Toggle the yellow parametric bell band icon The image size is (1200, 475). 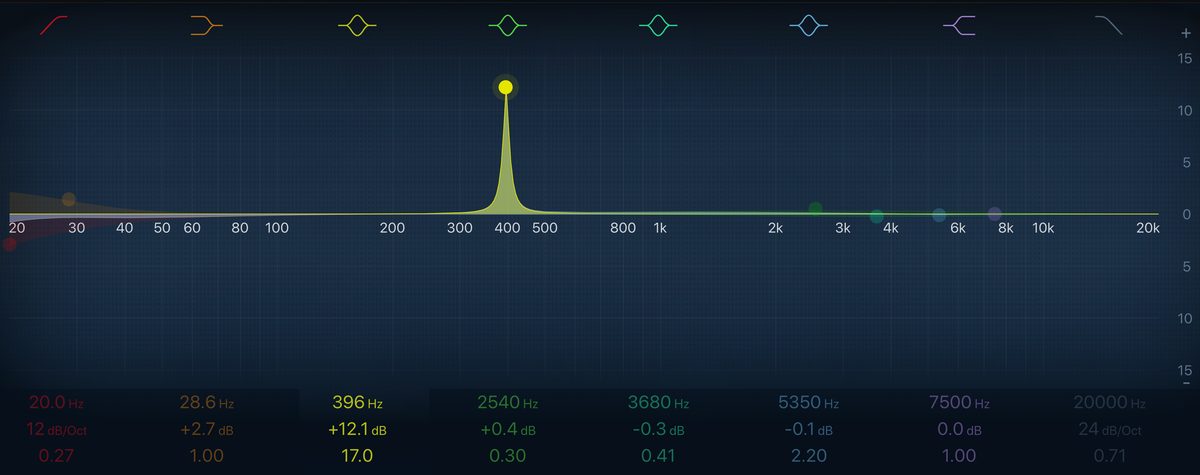[357, 26]
